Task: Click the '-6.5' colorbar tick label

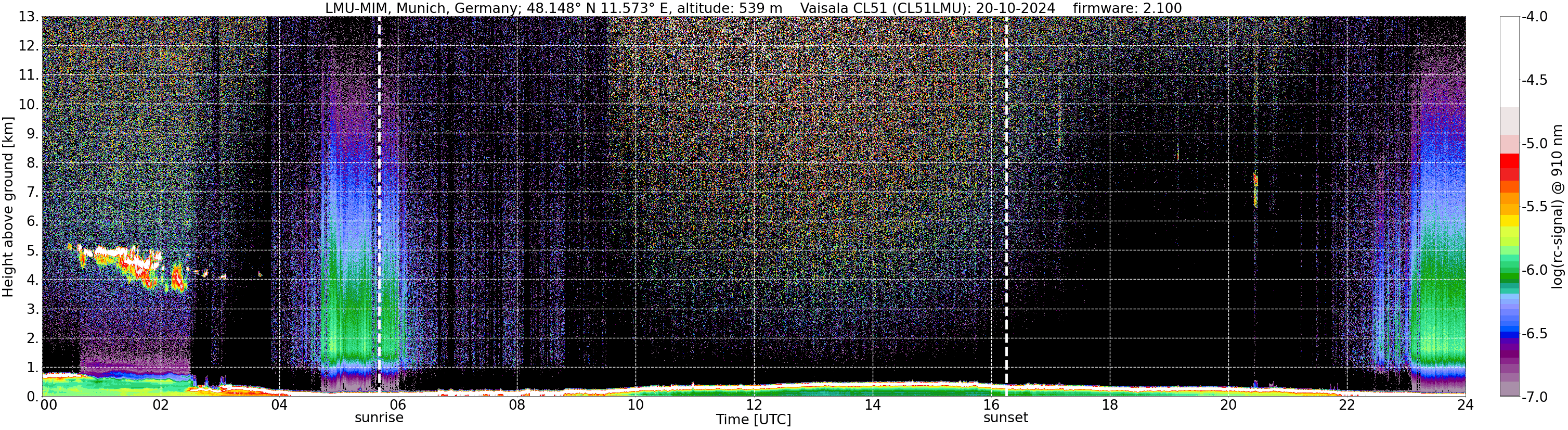Action: point(1535,333)
